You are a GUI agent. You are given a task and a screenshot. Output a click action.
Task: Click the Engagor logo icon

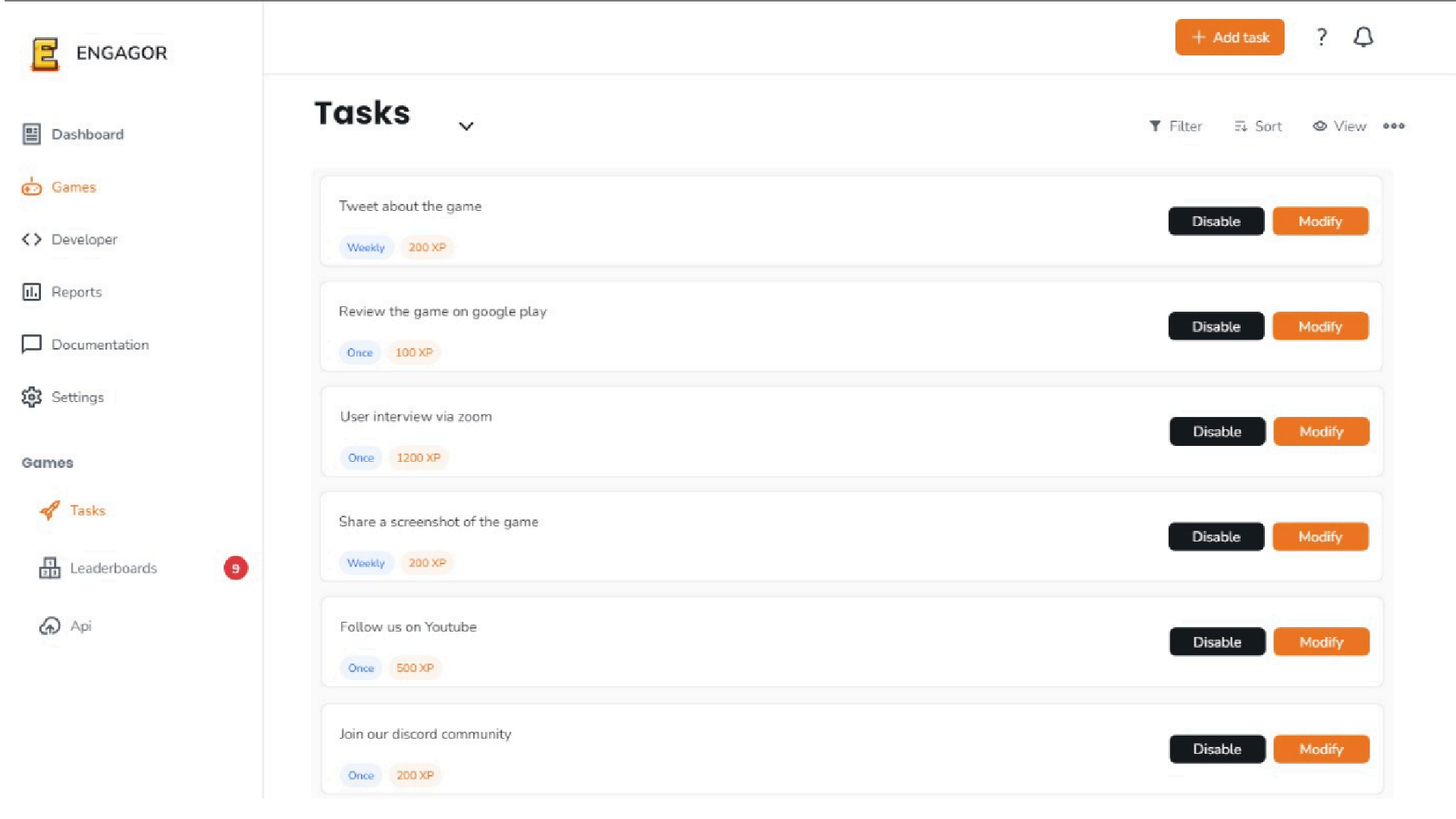coord(45,54)
